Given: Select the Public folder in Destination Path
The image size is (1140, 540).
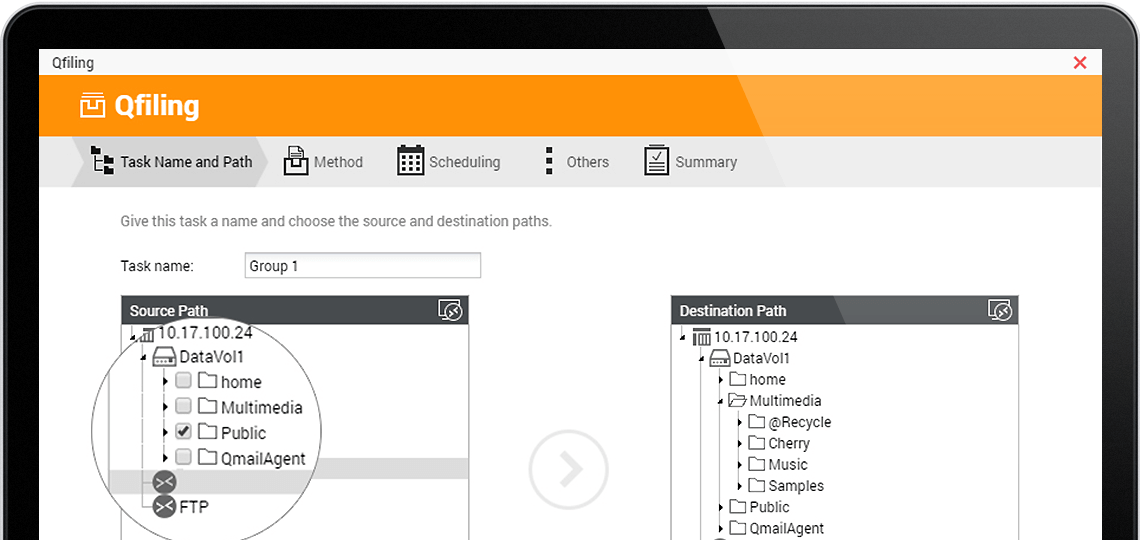Looking at the screenshot, I should (769, 507).
